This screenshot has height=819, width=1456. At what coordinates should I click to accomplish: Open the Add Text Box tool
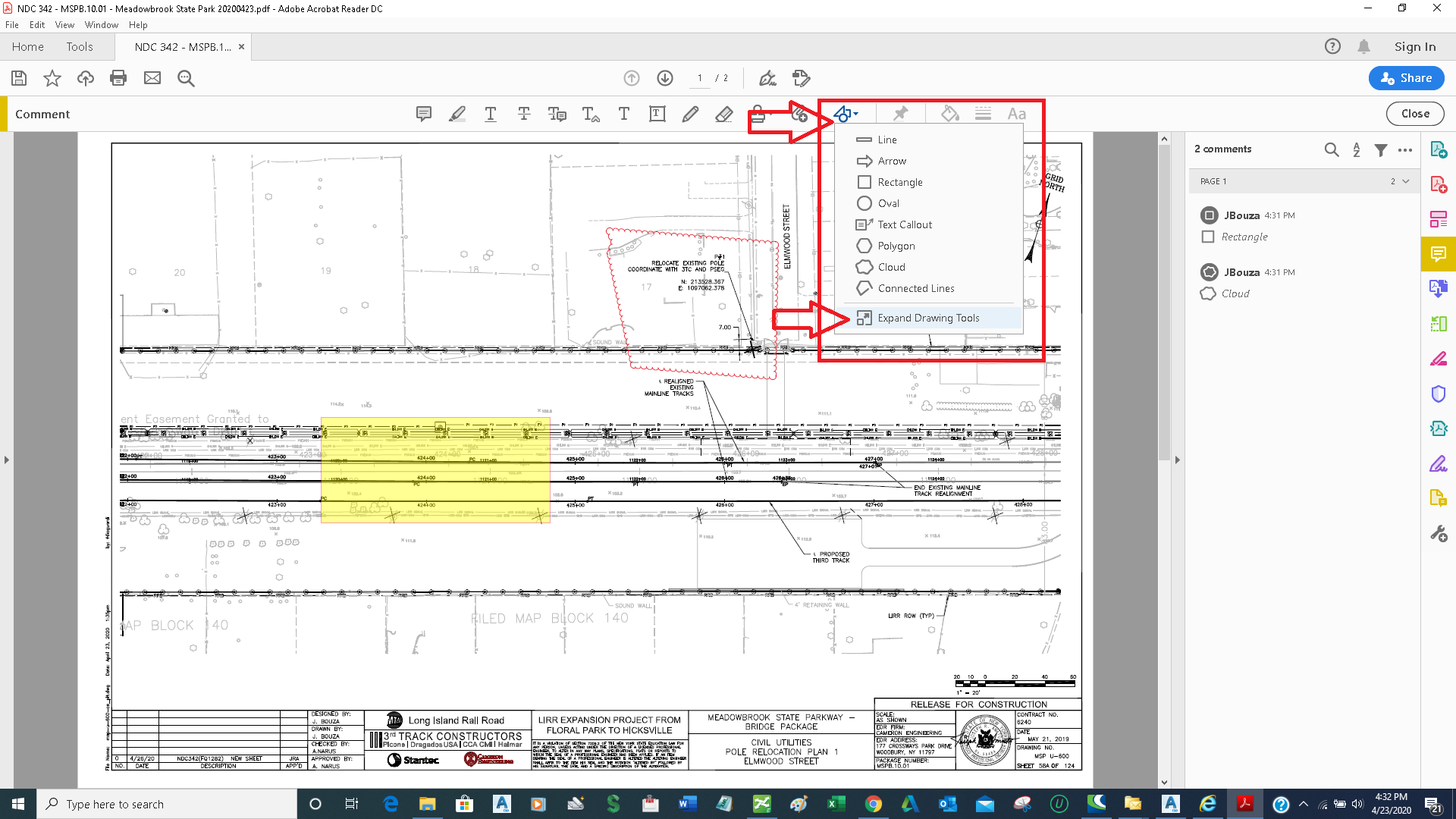[x=657, y=114]
